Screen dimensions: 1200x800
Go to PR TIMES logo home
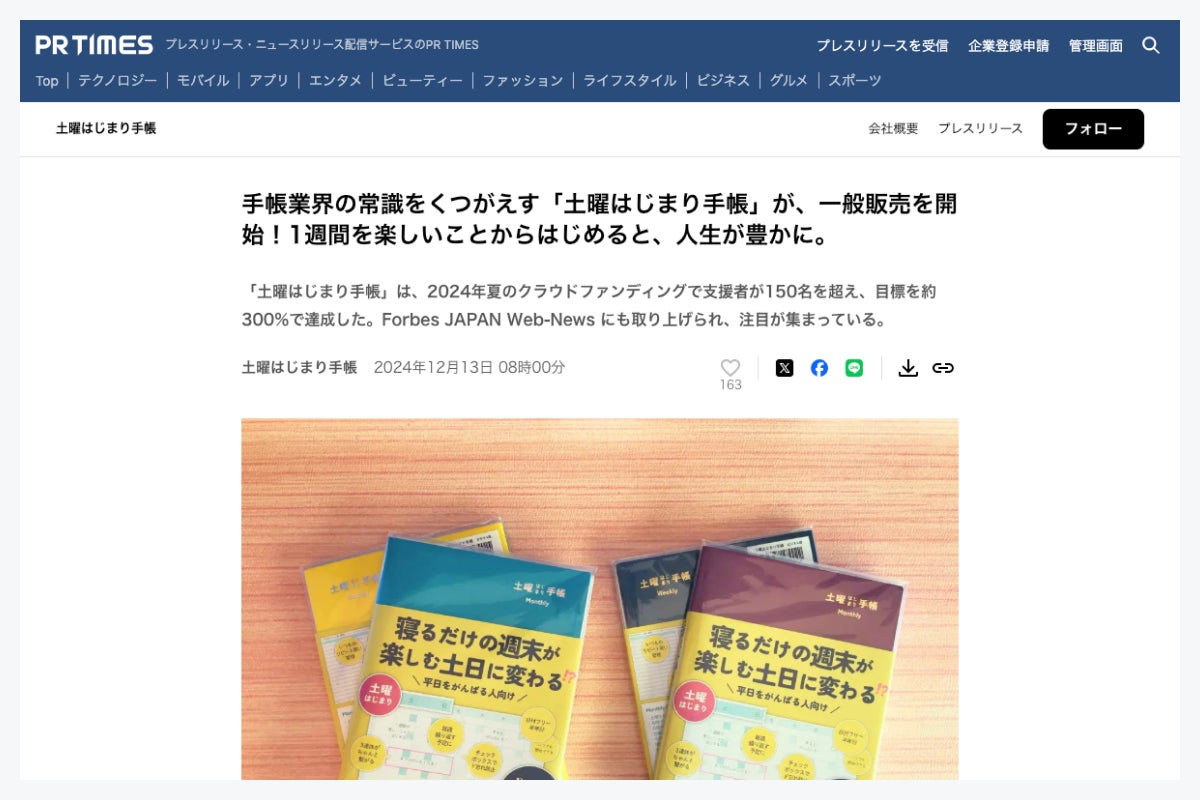coord(94,45)
